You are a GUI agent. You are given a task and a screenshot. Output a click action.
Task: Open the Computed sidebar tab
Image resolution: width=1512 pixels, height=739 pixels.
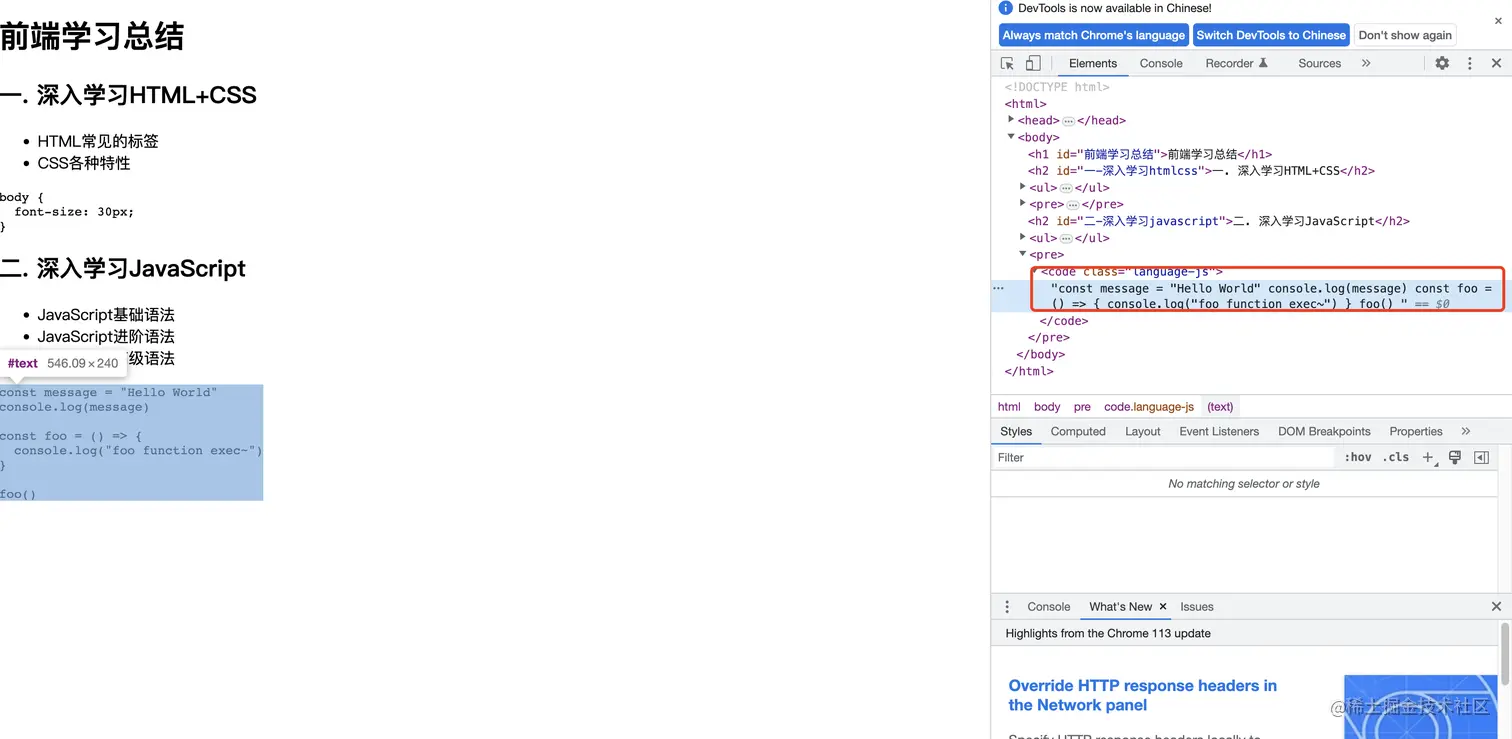[x=1078, y=431]
